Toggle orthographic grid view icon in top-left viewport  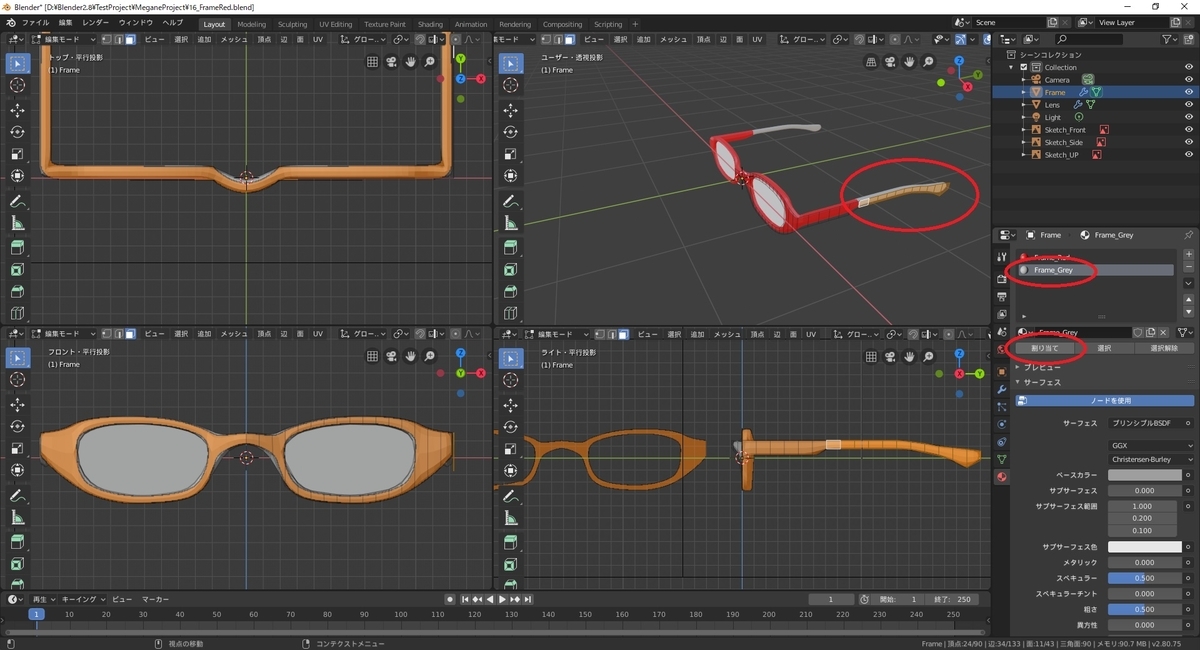point(372,62)
